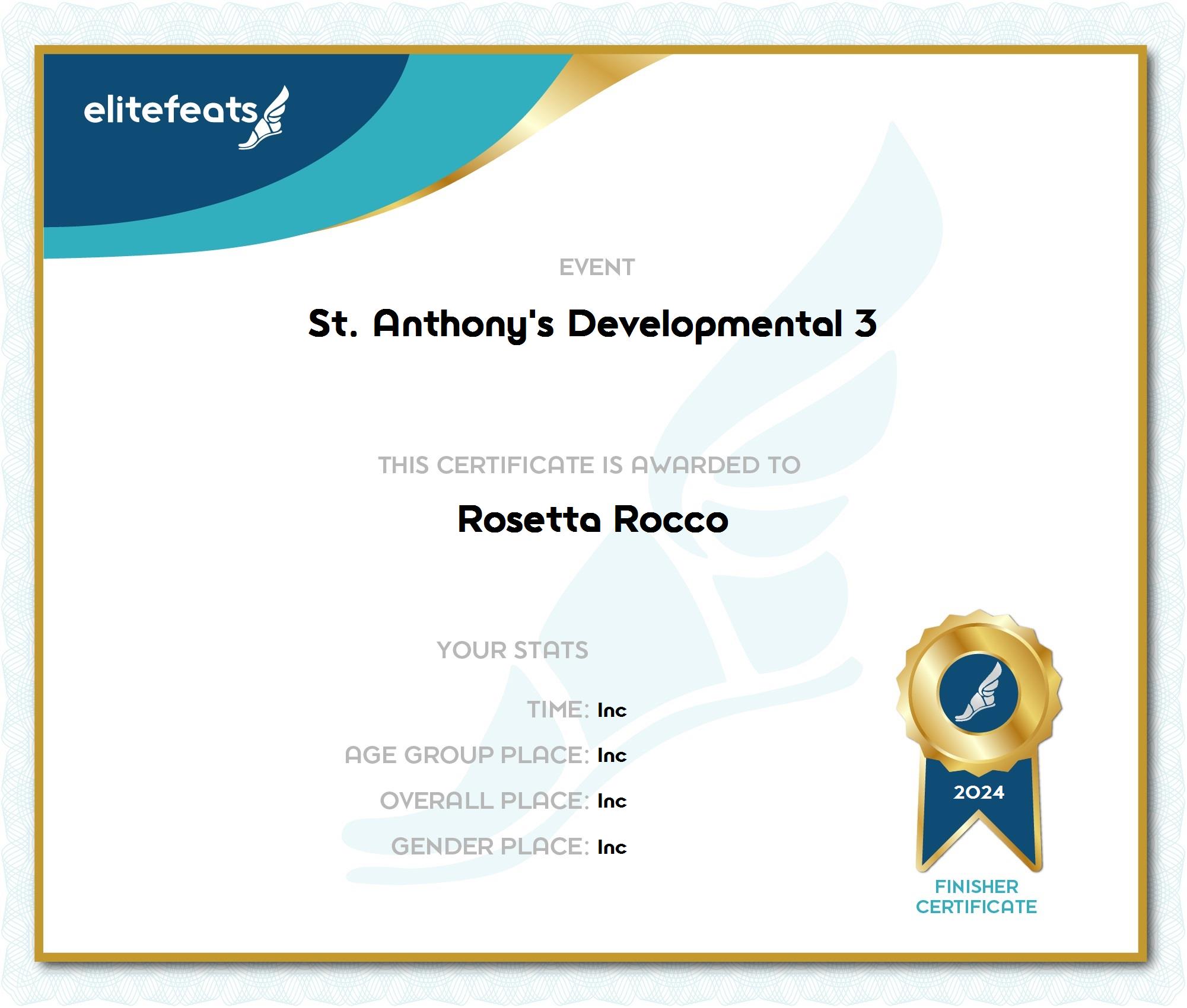Select the St. Anthony's Developmental 3 title
Screen dimensions: 1187x1008
[x=593, y=324]
